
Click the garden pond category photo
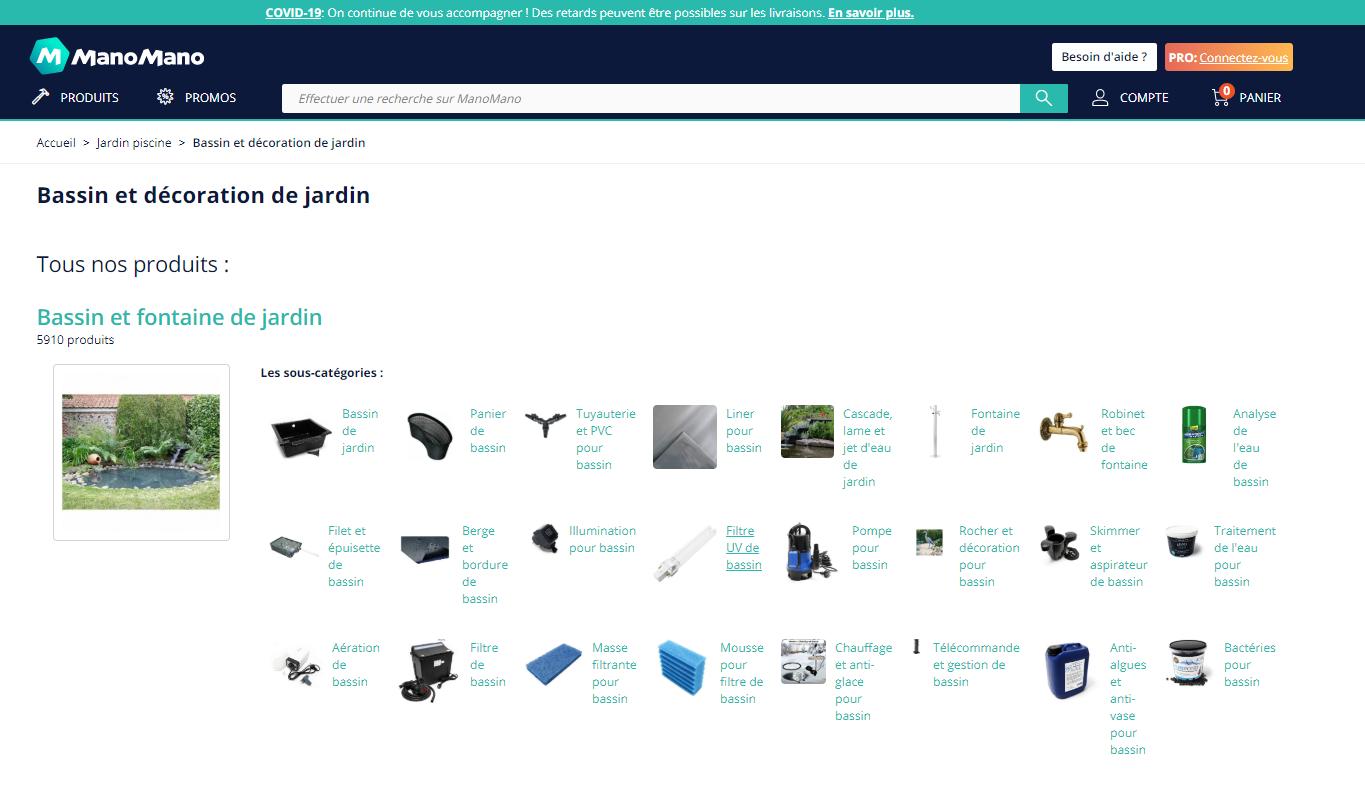click(x=141, y=452)
